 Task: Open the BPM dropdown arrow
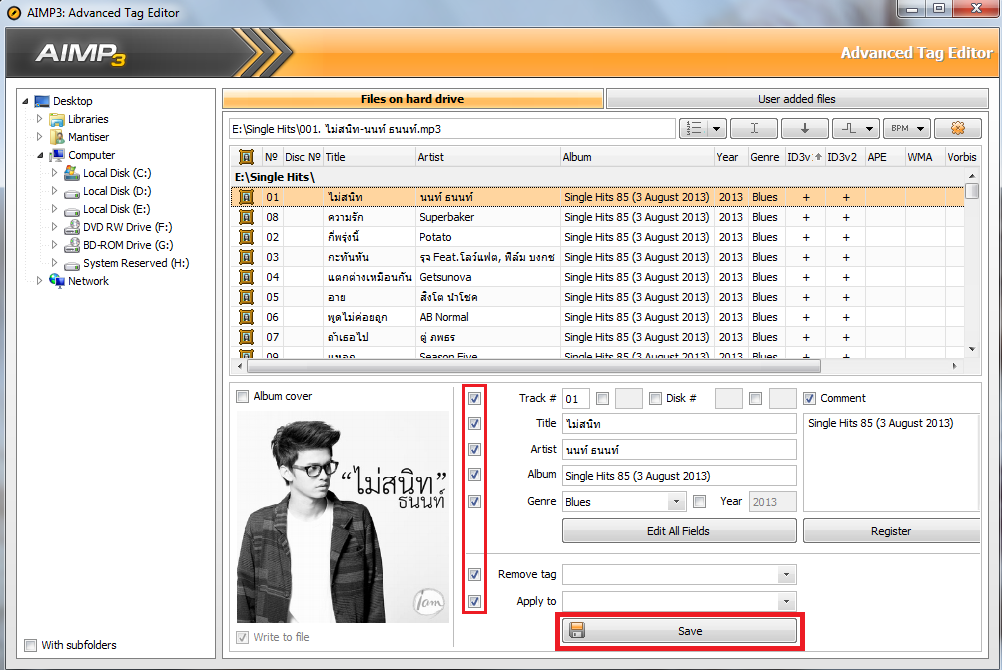(921, 129)
